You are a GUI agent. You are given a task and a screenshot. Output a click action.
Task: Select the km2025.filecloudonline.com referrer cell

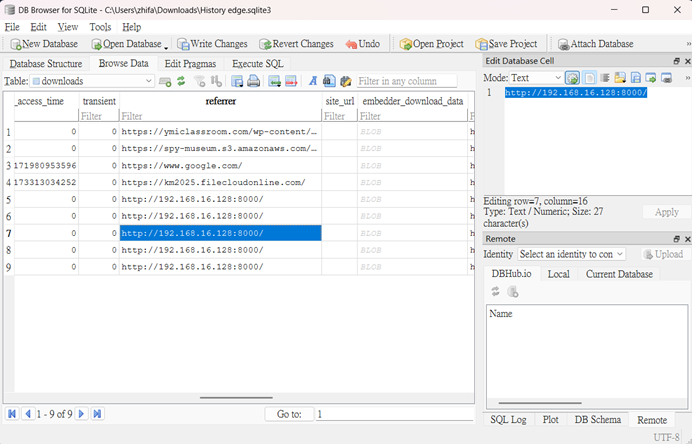click(x=221, y=182)
